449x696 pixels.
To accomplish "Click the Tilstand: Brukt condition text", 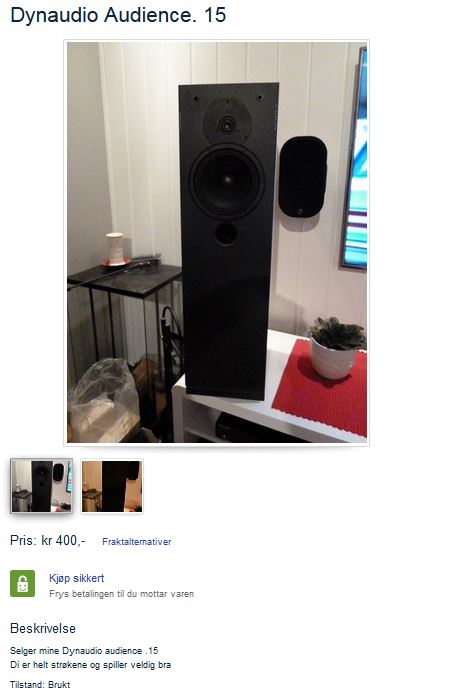I will click(40, 684).
